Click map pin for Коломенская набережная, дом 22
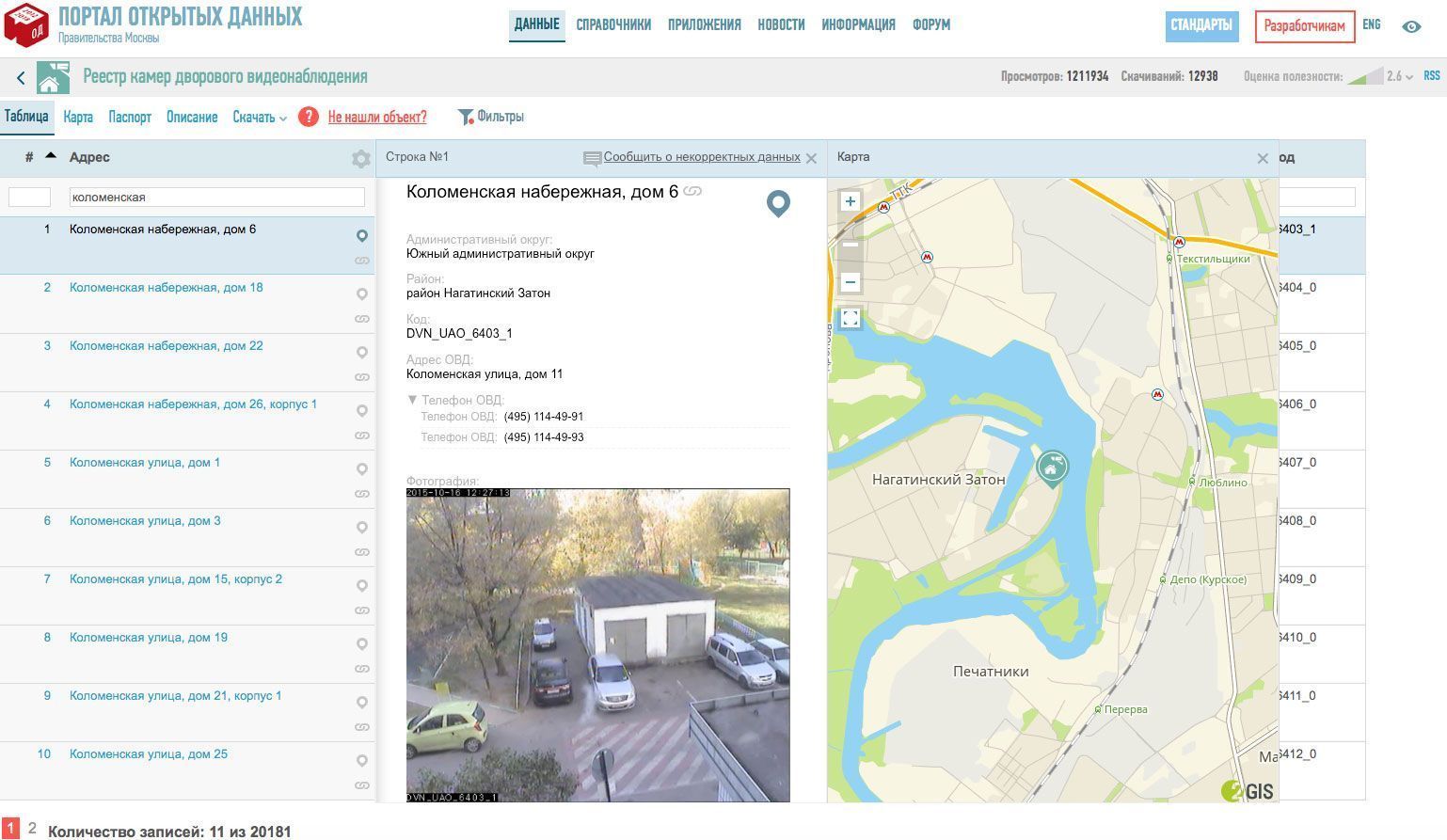Image resolution: width=1447 pixels, height=840 pixels. click(x=362, y=353)
